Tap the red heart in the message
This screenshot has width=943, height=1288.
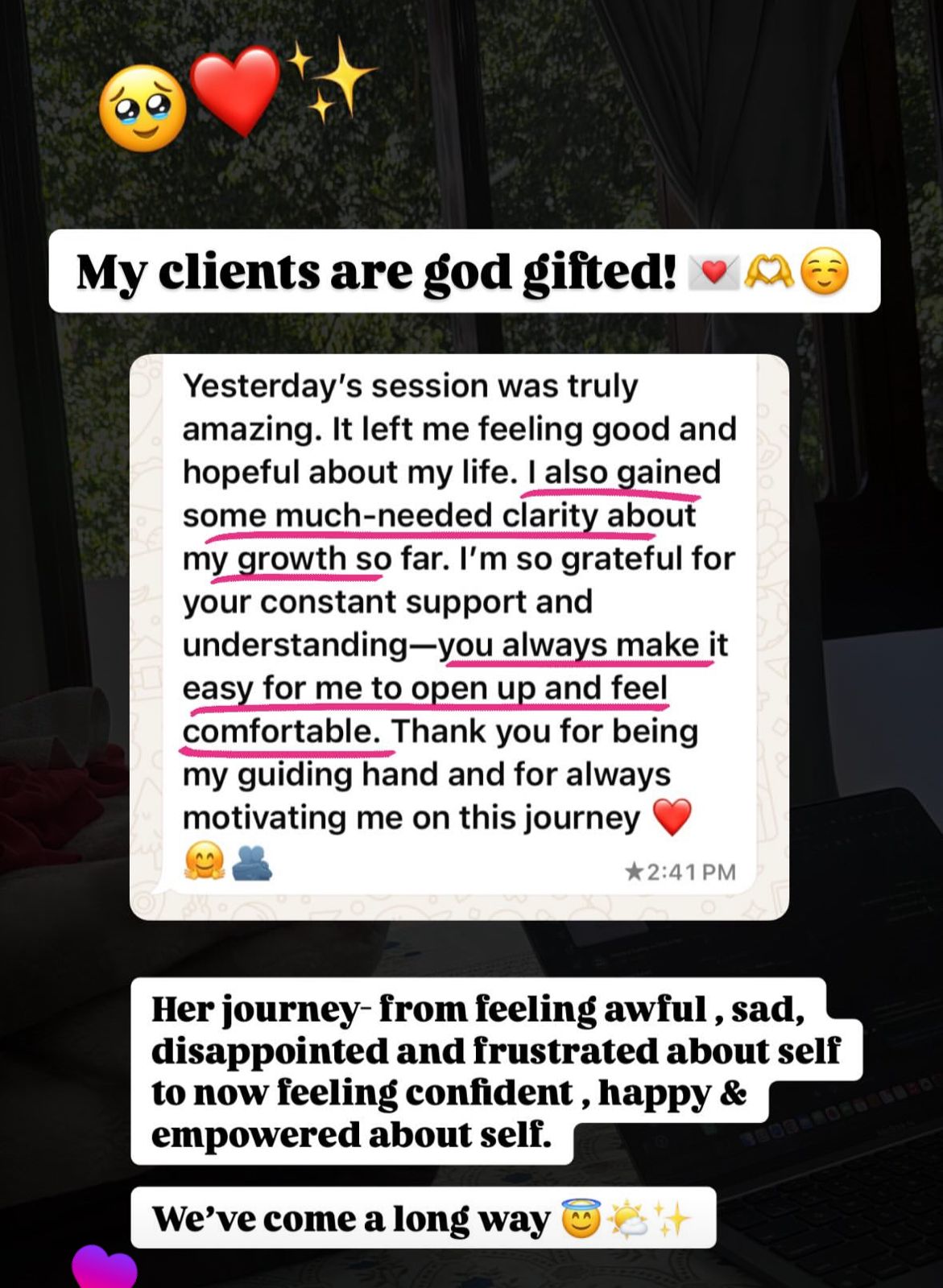[672, 818]
